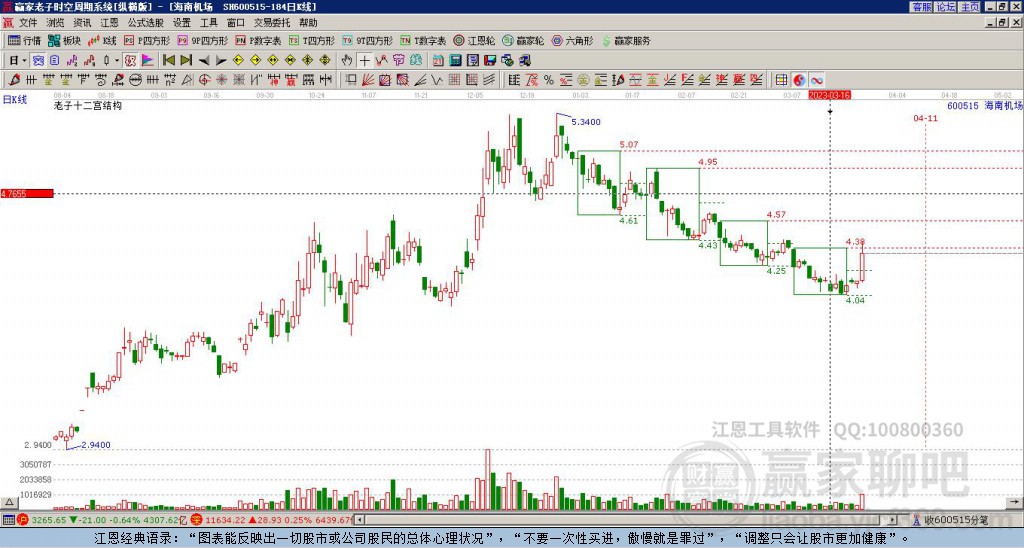Open the 帮助 menu
This screenshot has width=1024, height=548.
(x=308, y=23)
